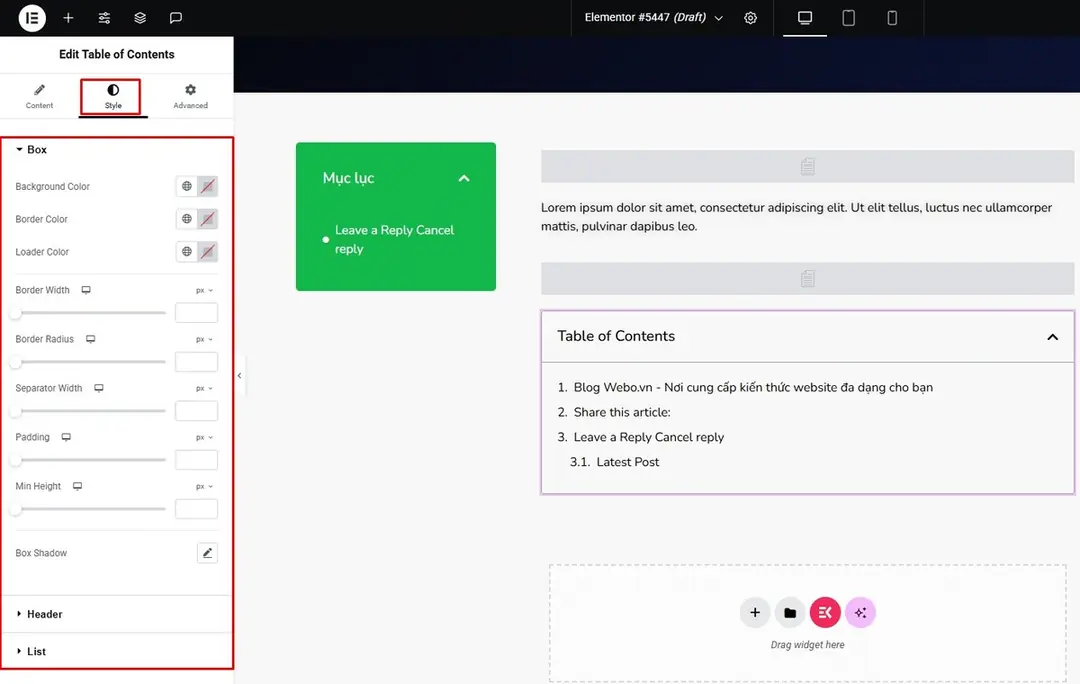The image size is (1080, 684).
Task: Pick the Background Color swatch
Action: (x=207, y=186)
